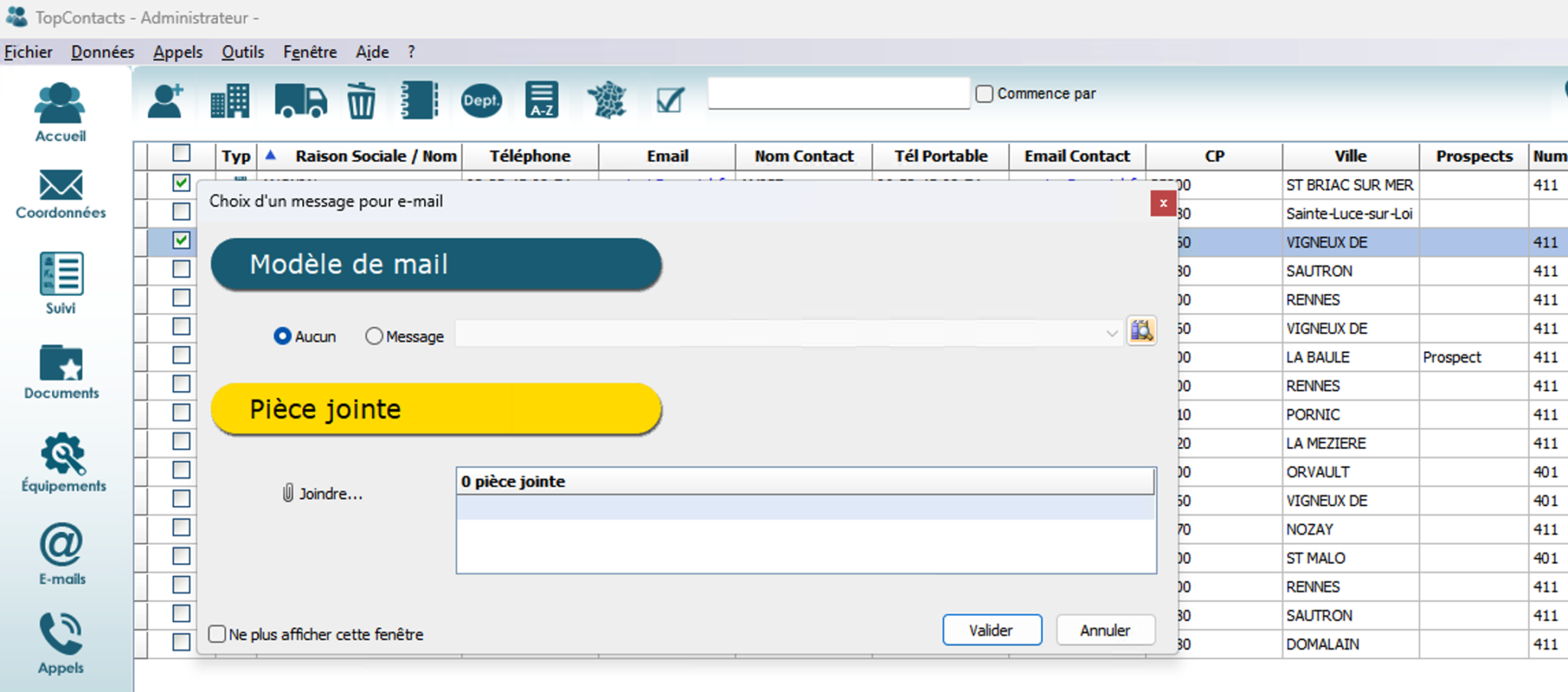This screenshot has height=692, width=1568.
Task: Sort by Raison Sociale / Nom column
Action: point(375,156)
